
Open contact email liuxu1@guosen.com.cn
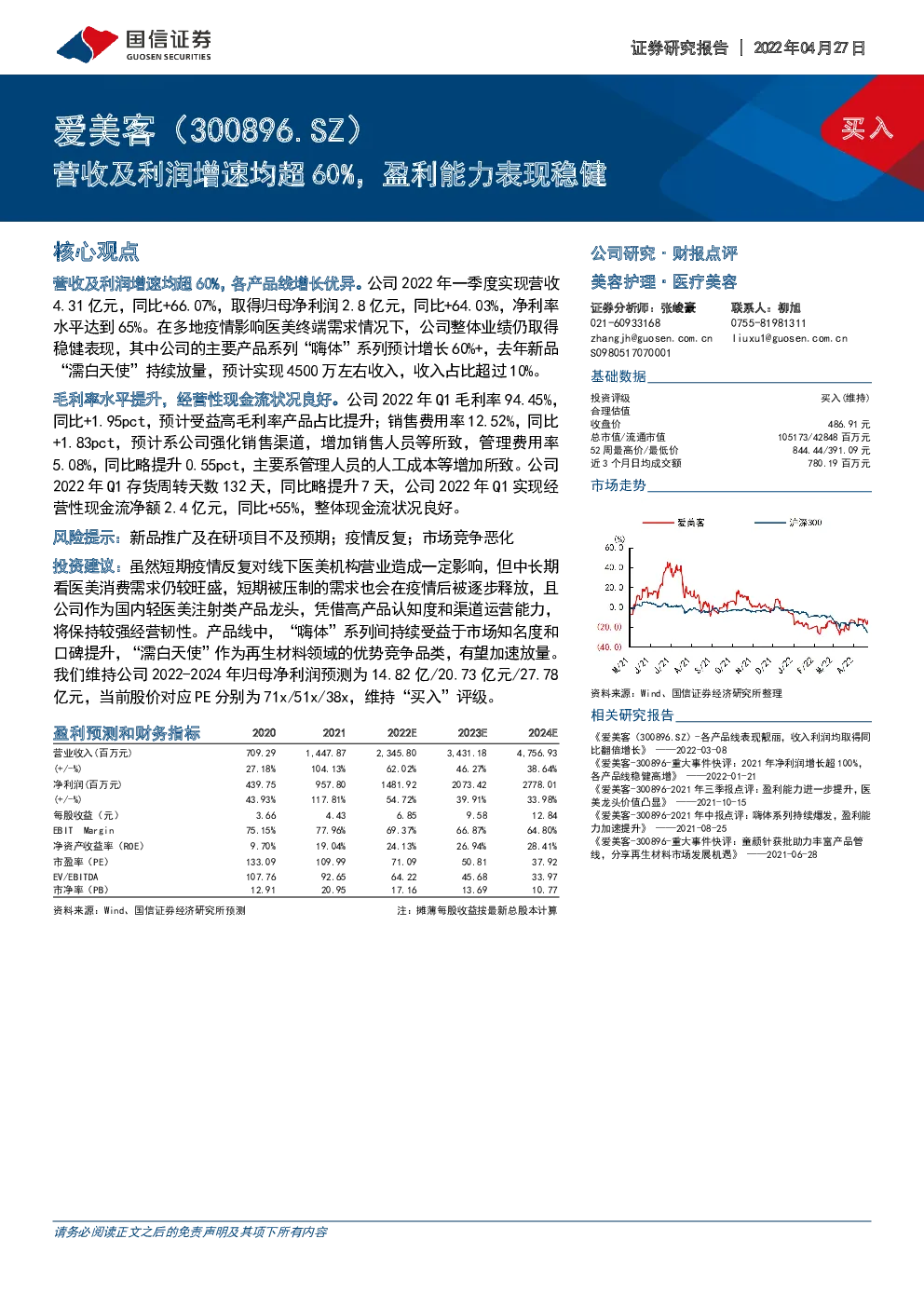(789, 338)
